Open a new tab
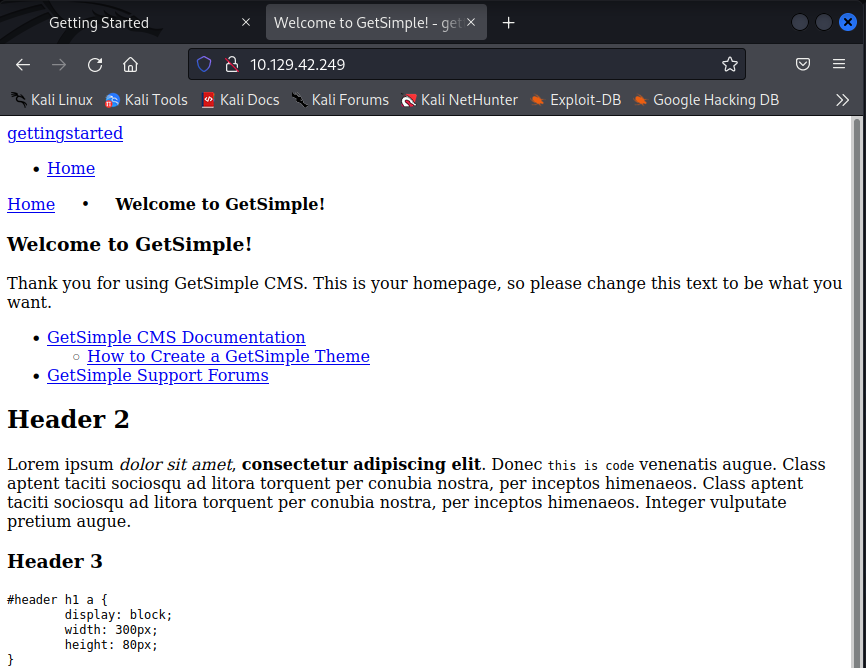This screenshot has width=866, height=668. tap(508, 23)
